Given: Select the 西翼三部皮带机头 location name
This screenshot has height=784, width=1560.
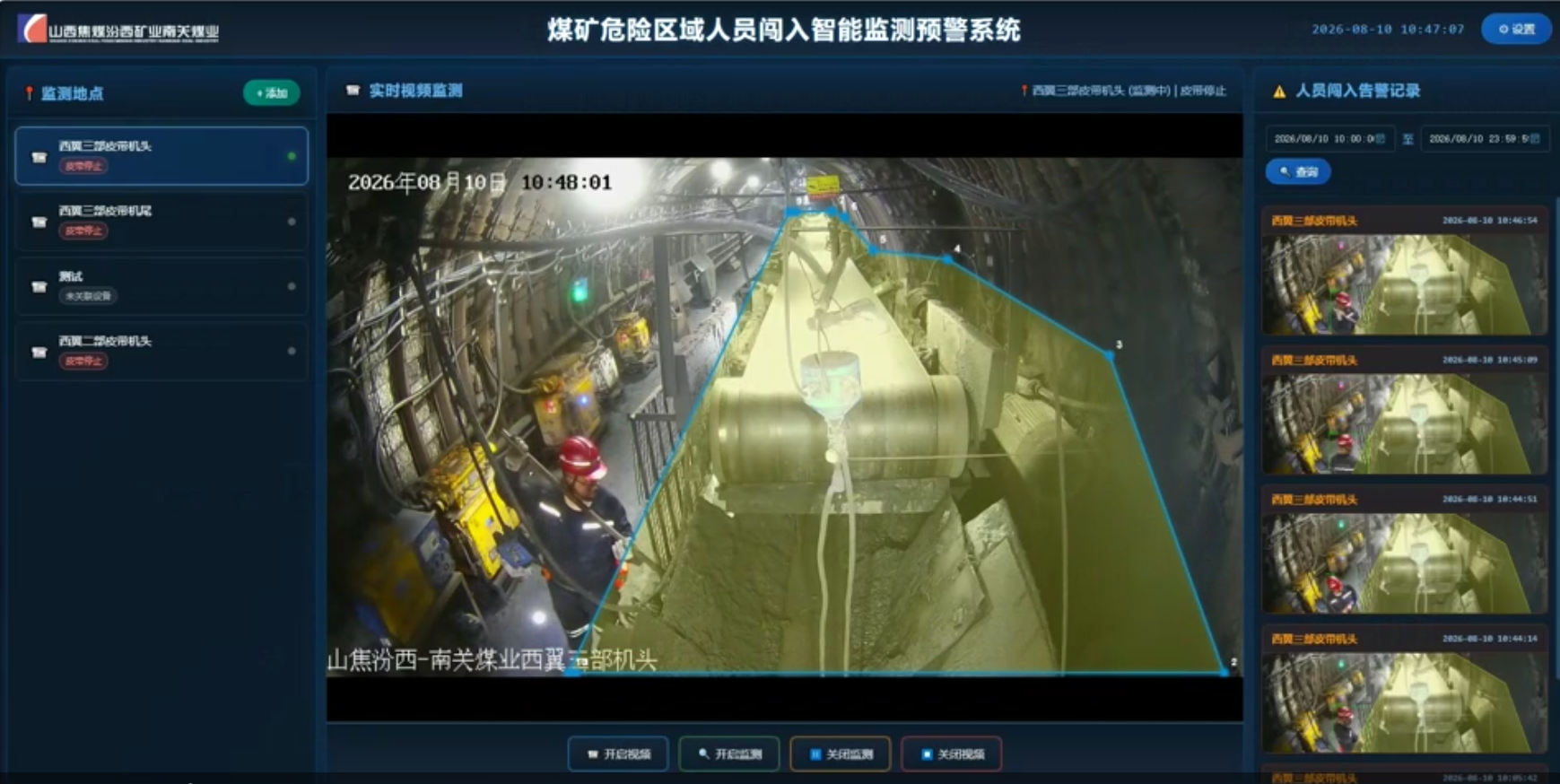Looking at the screenshot, I should point(105,146).
